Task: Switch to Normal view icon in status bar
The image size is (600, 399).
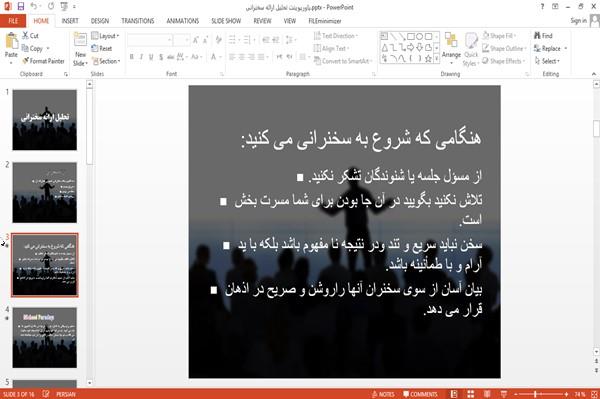Action: [x=454, y=394]
